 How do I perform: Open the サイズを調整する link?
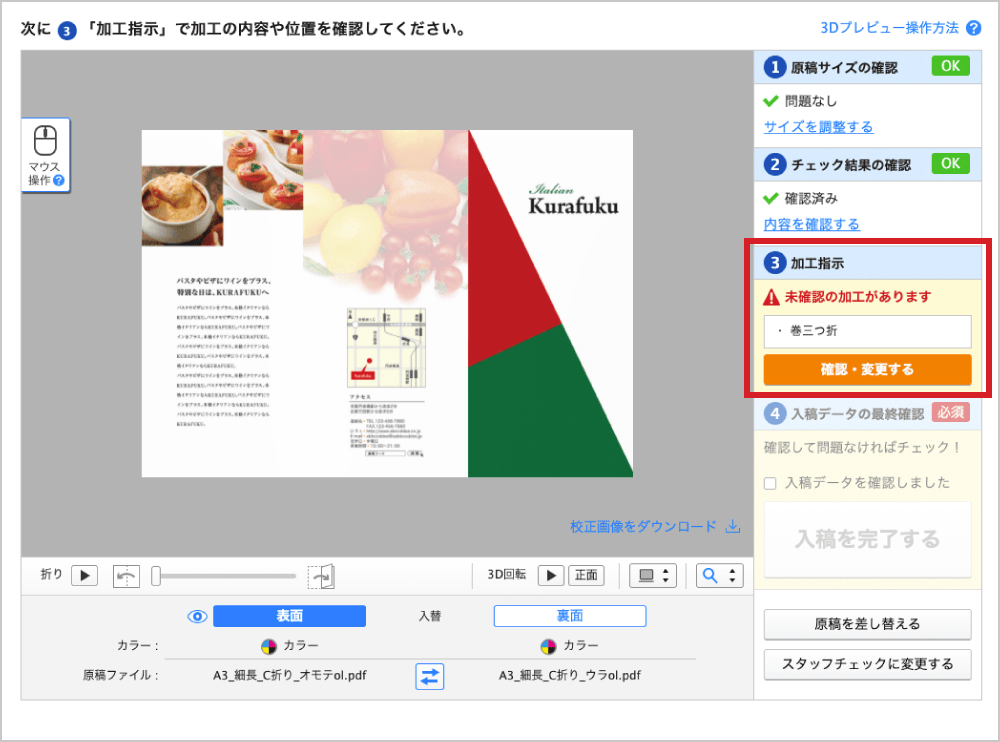(x=818, y=127)
